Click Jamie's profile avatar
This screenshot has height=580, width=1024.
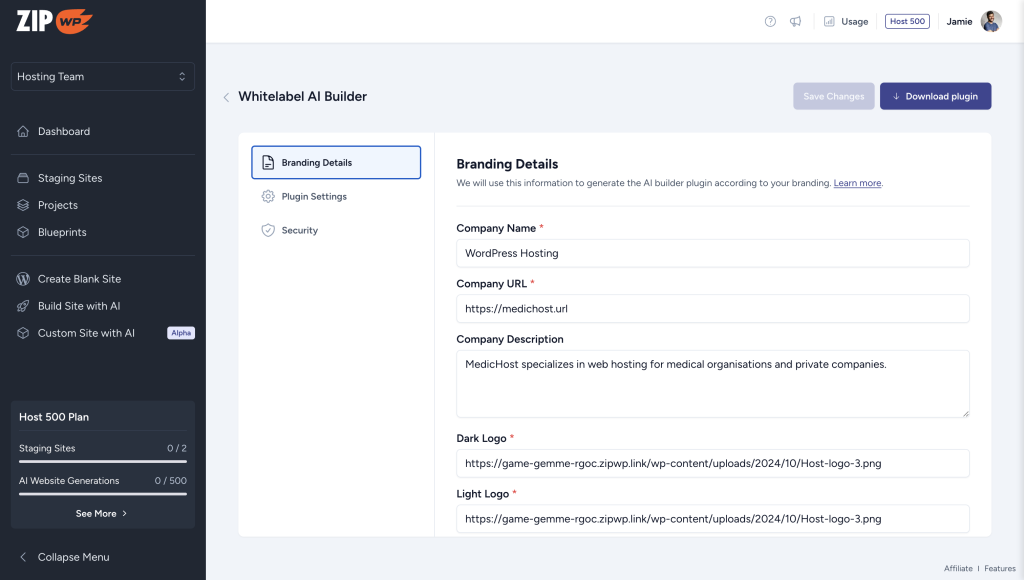coord(991,22)
